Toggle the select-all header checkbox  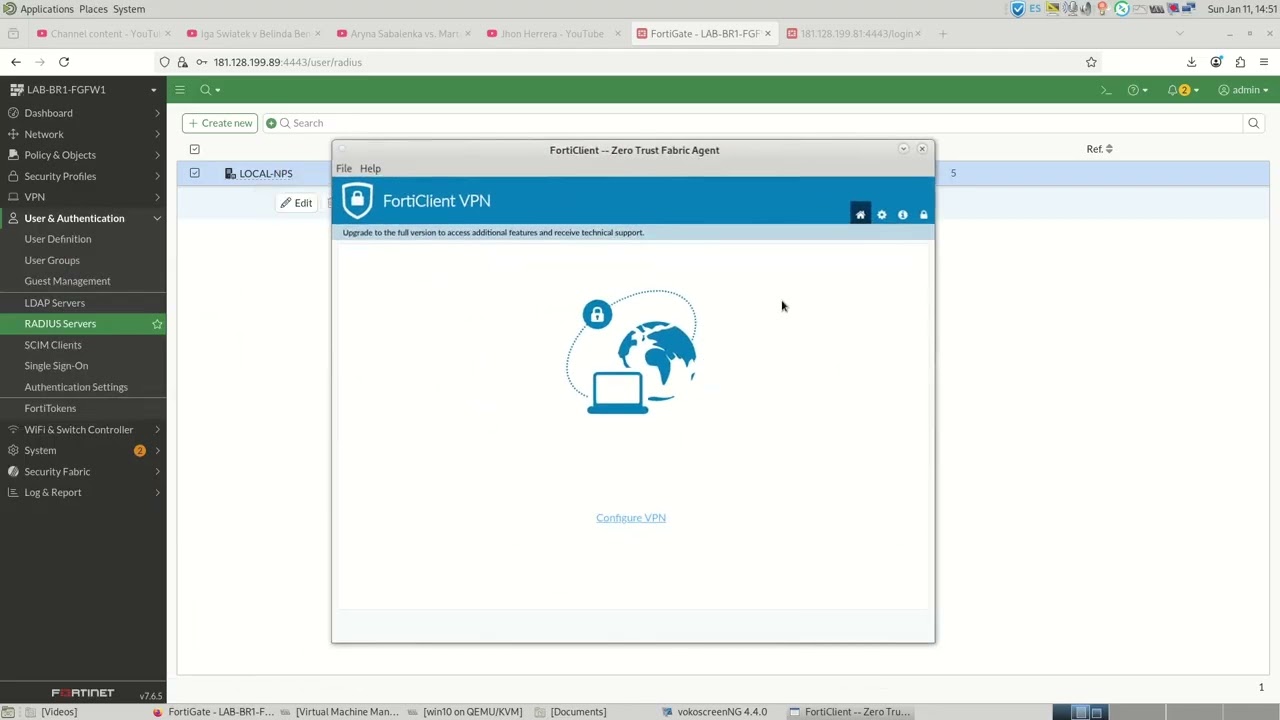(x=194, y=149)
